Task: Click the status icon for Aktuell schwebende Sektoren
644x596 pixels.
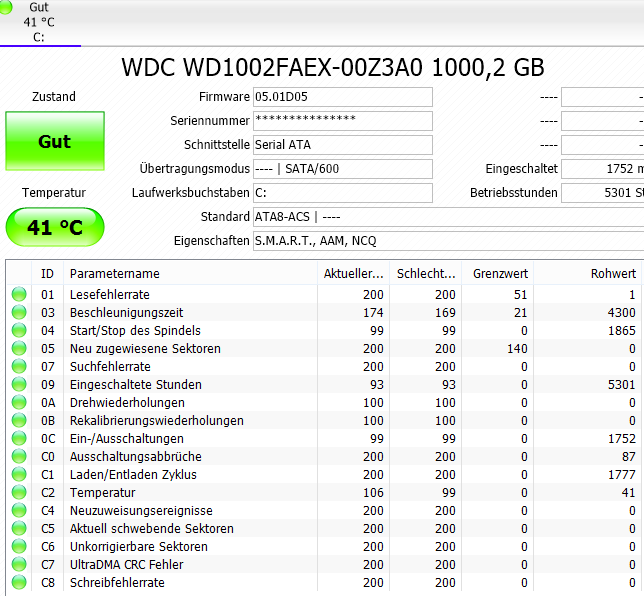Action: 19,528
